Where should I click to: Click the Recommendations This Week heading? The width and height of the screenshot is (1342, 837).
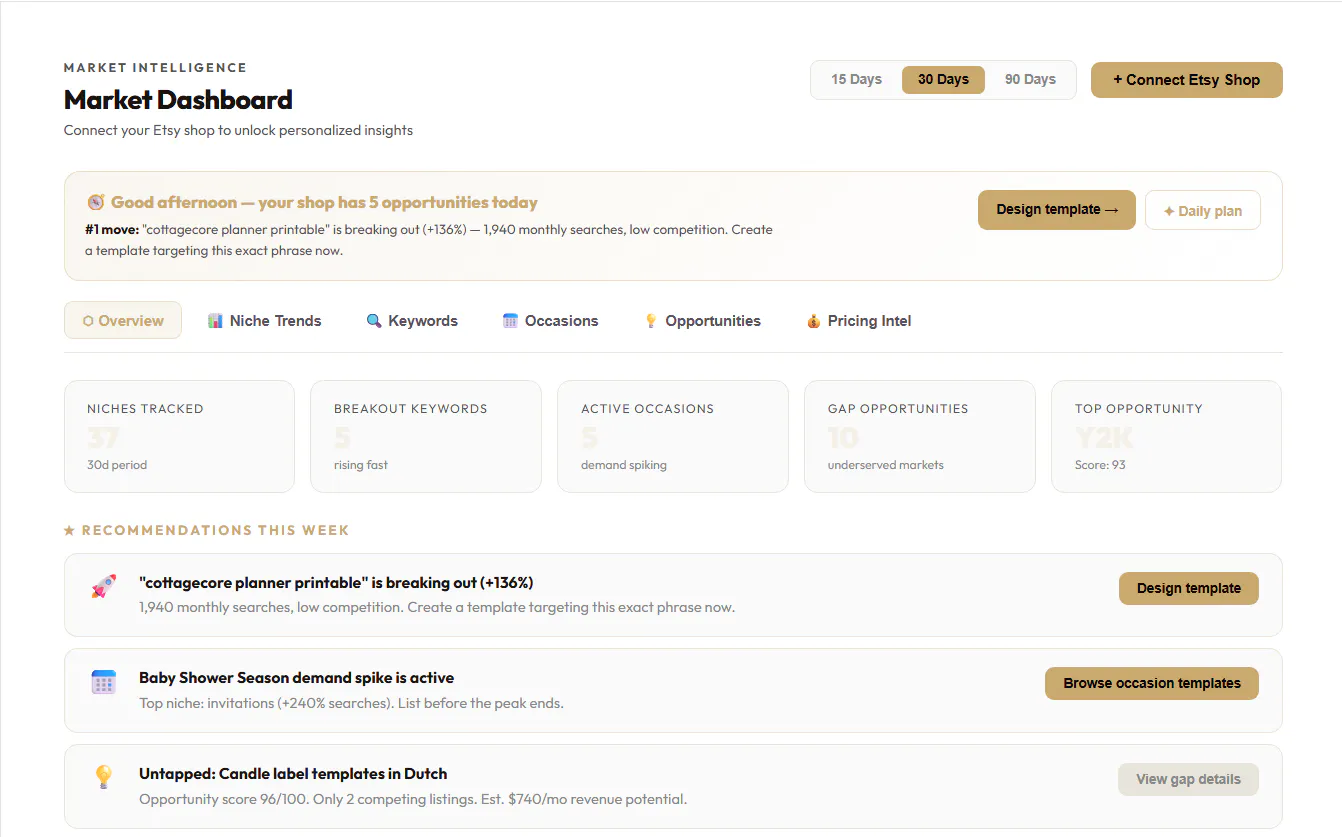pyautogui.click(x=207, y=530)
